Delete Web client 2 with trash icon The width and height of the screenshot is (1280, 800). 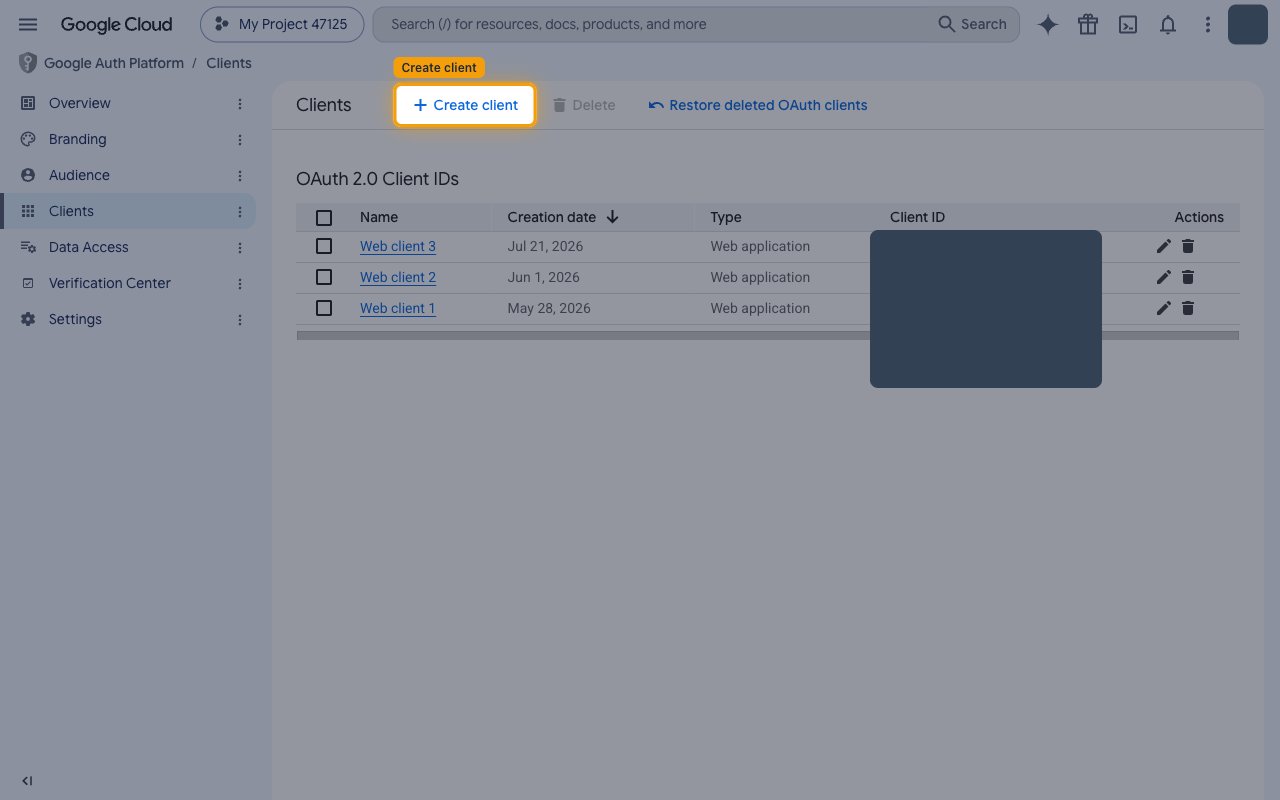[1188, 277]
